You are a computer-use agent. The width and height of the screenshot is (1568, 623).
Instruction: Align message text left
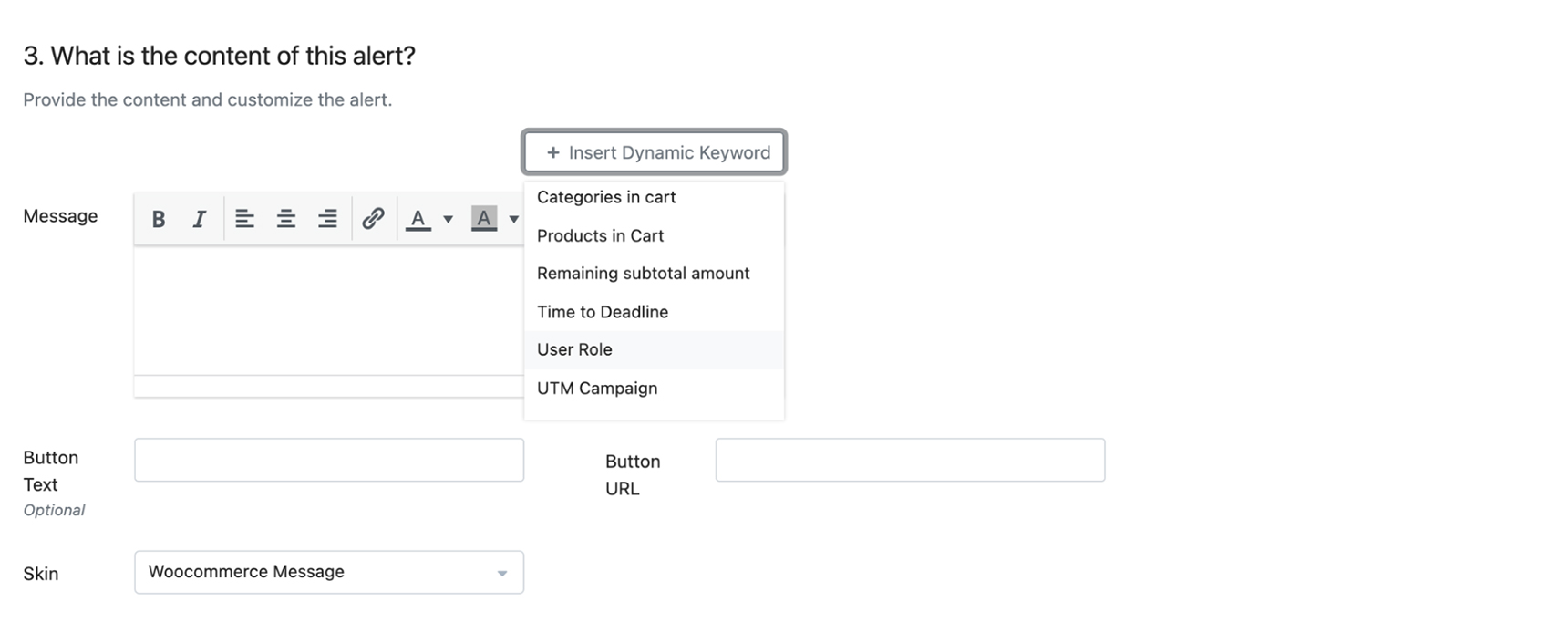pos(244,219)
